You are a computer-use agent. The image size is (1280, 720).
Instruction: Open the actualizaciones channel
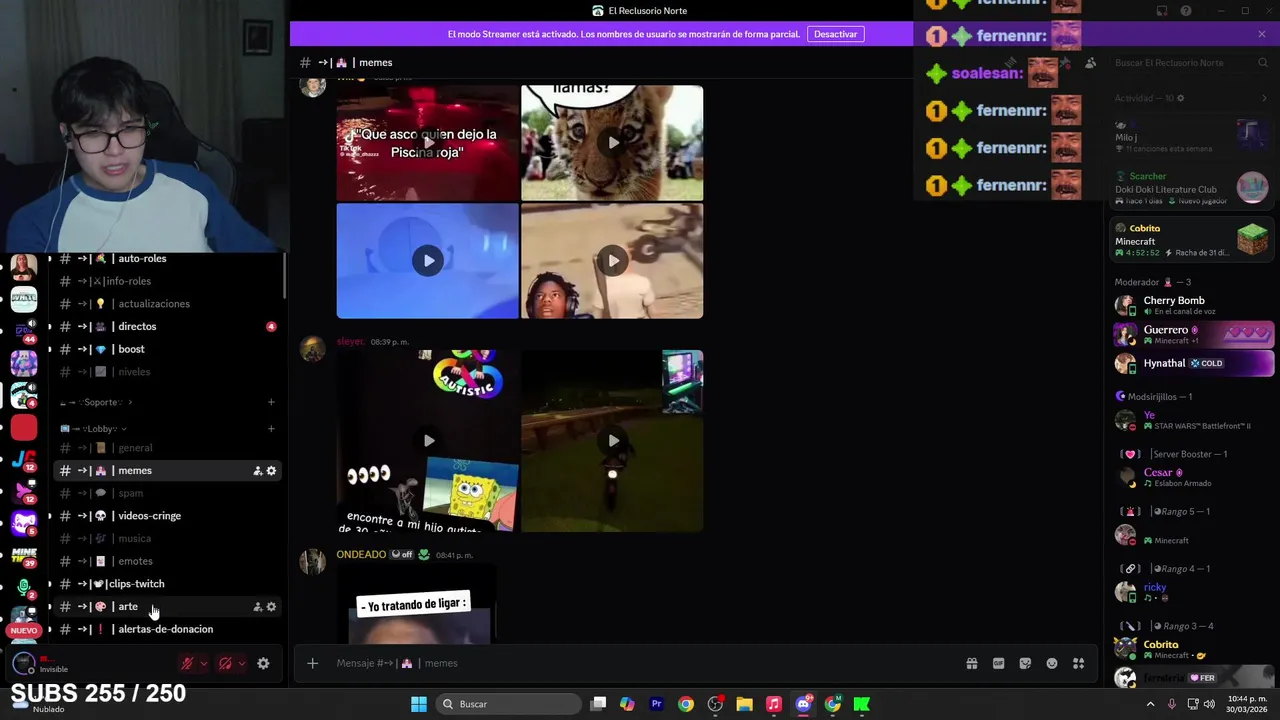click(x=167, y=304)
